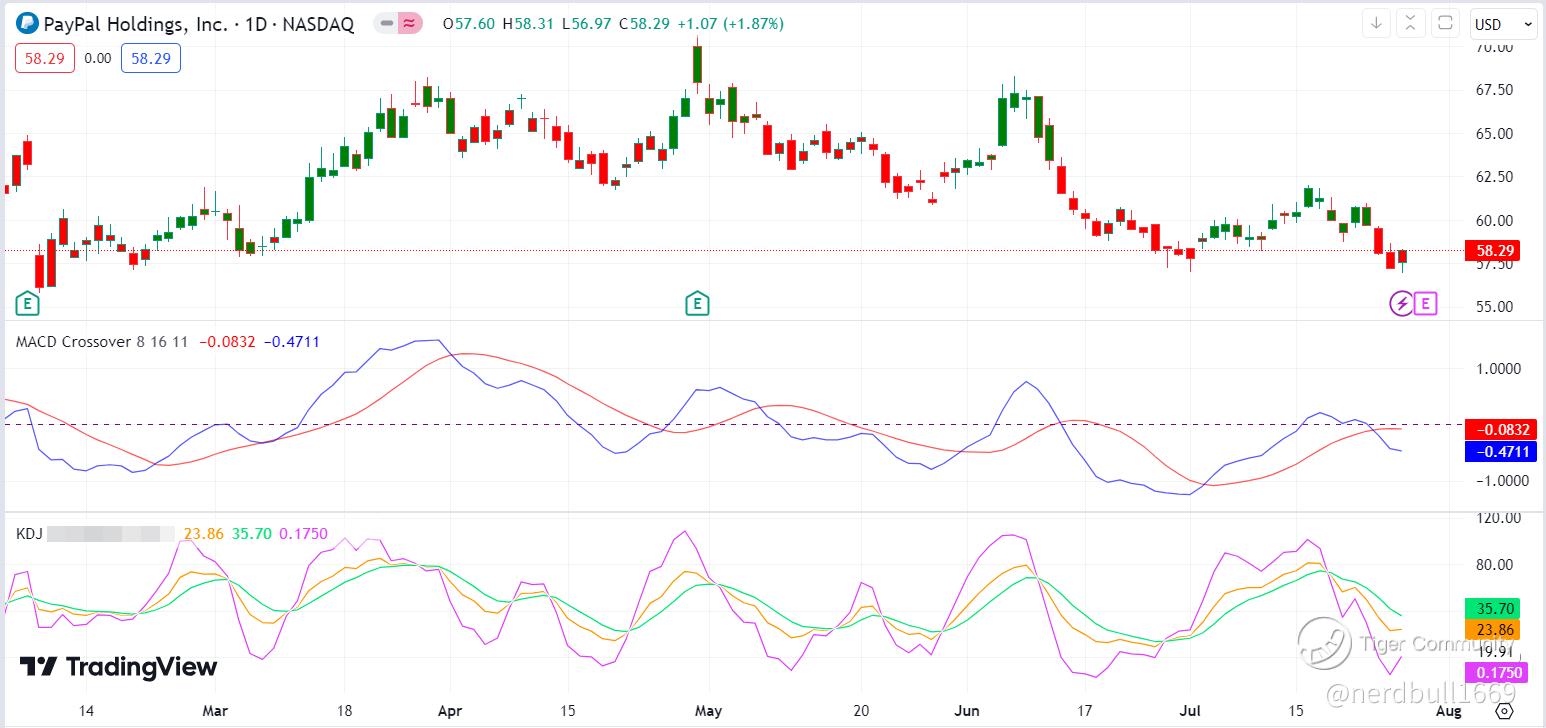Click orange 23.86 value in KDJ legend
The height and width of the screenshot is (728, 1546).
[204, 534]
